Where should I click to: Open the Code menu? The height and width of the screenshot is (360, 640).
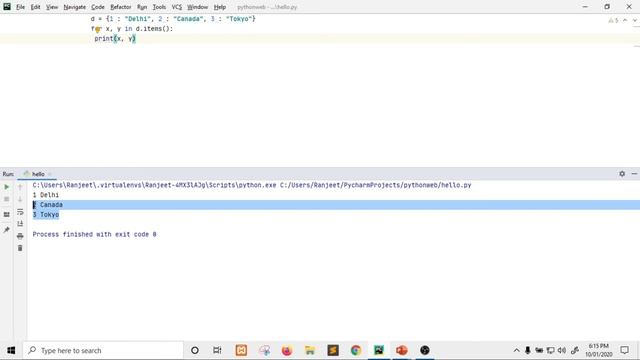click(x=98, y=7)
